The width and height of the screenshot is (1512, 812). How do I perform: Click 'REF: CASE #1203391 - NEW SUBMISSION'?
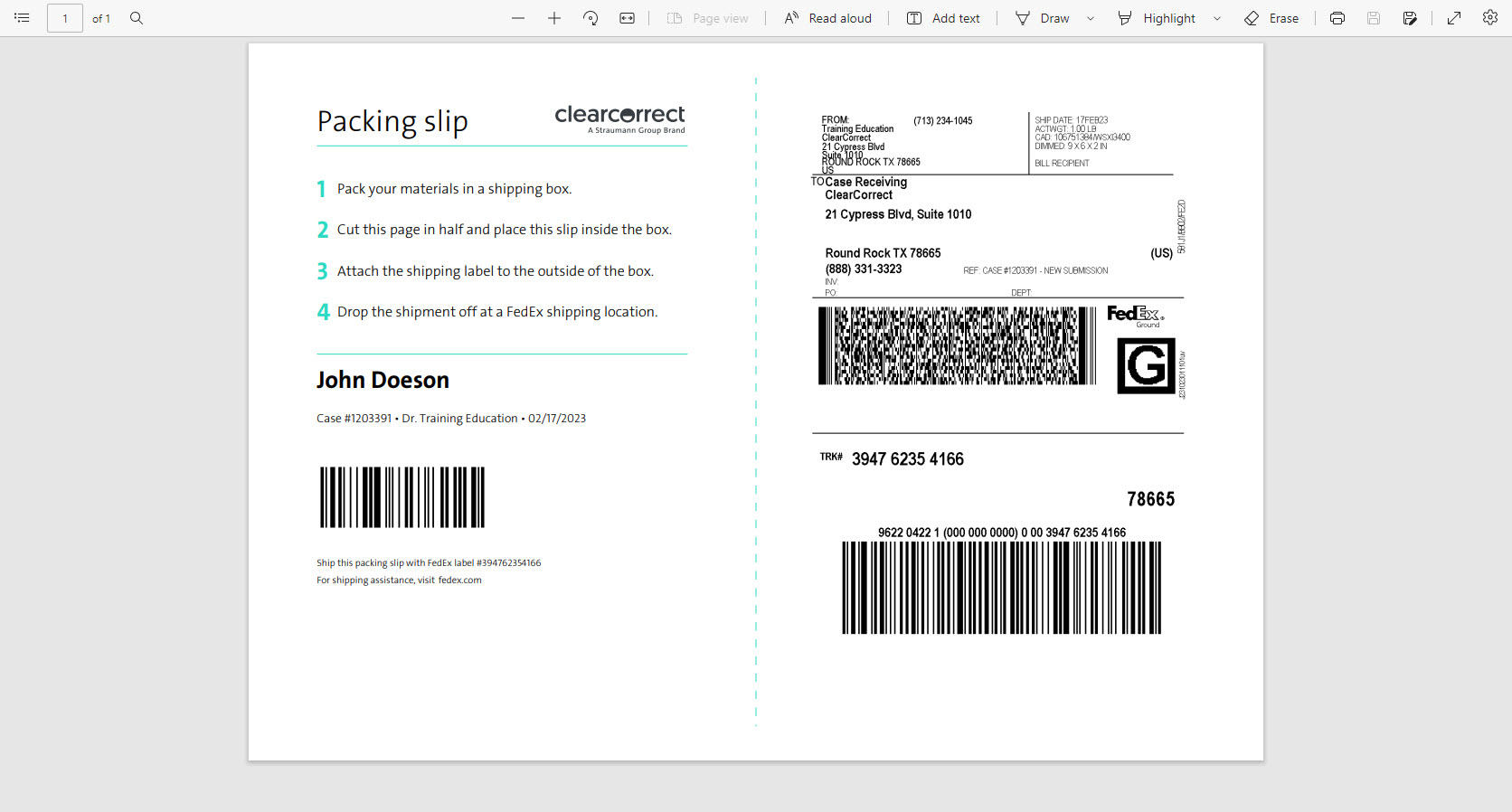1035,270
